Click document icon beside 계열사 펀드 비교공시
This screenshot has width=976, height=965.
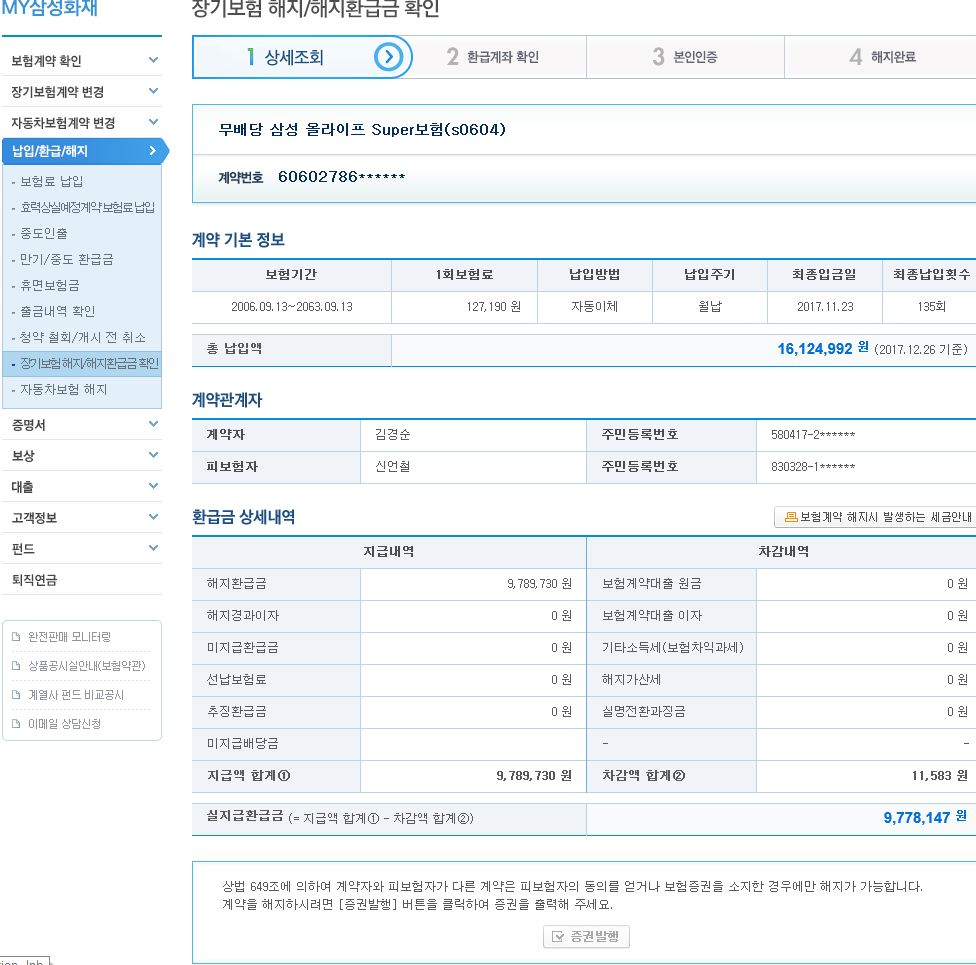(x=16, y=695)
